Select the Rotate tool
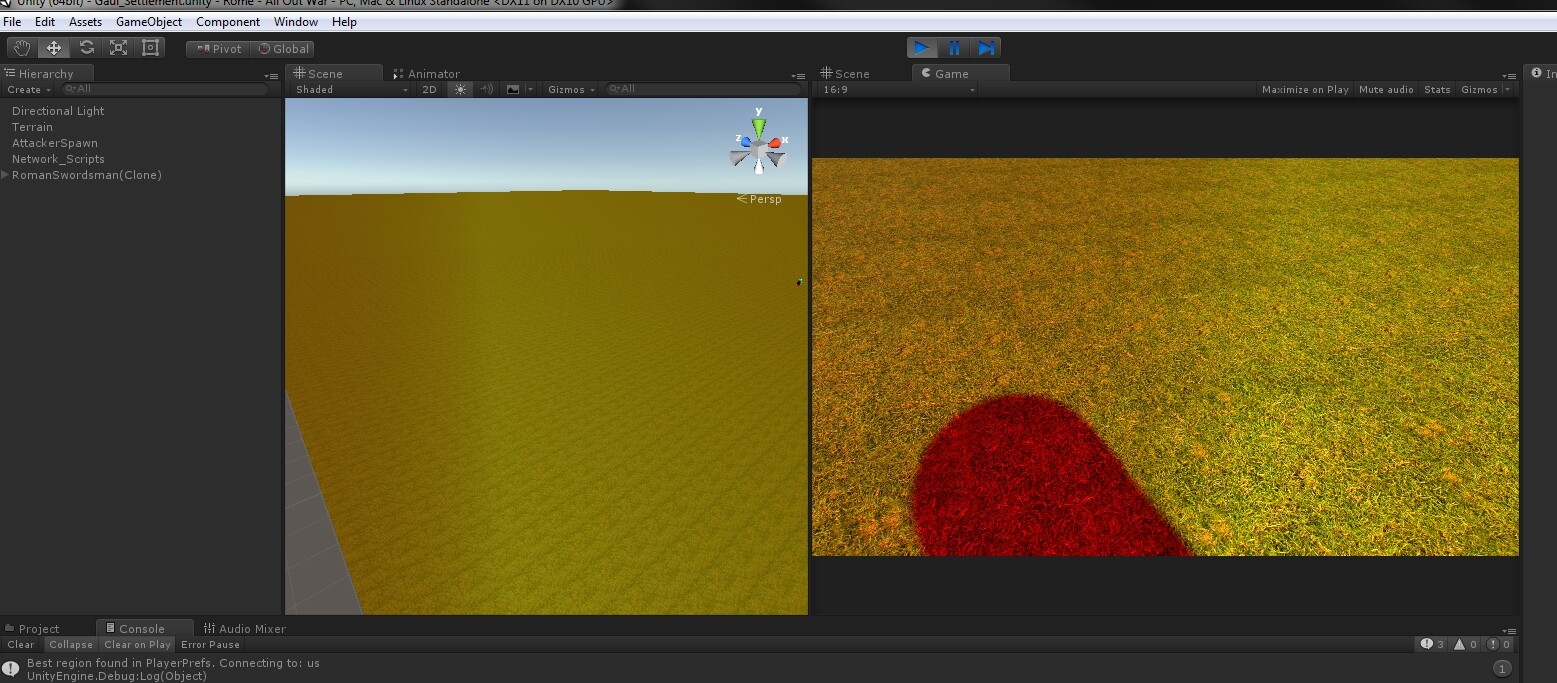1557x683 pixels. [x=86, y=47]
